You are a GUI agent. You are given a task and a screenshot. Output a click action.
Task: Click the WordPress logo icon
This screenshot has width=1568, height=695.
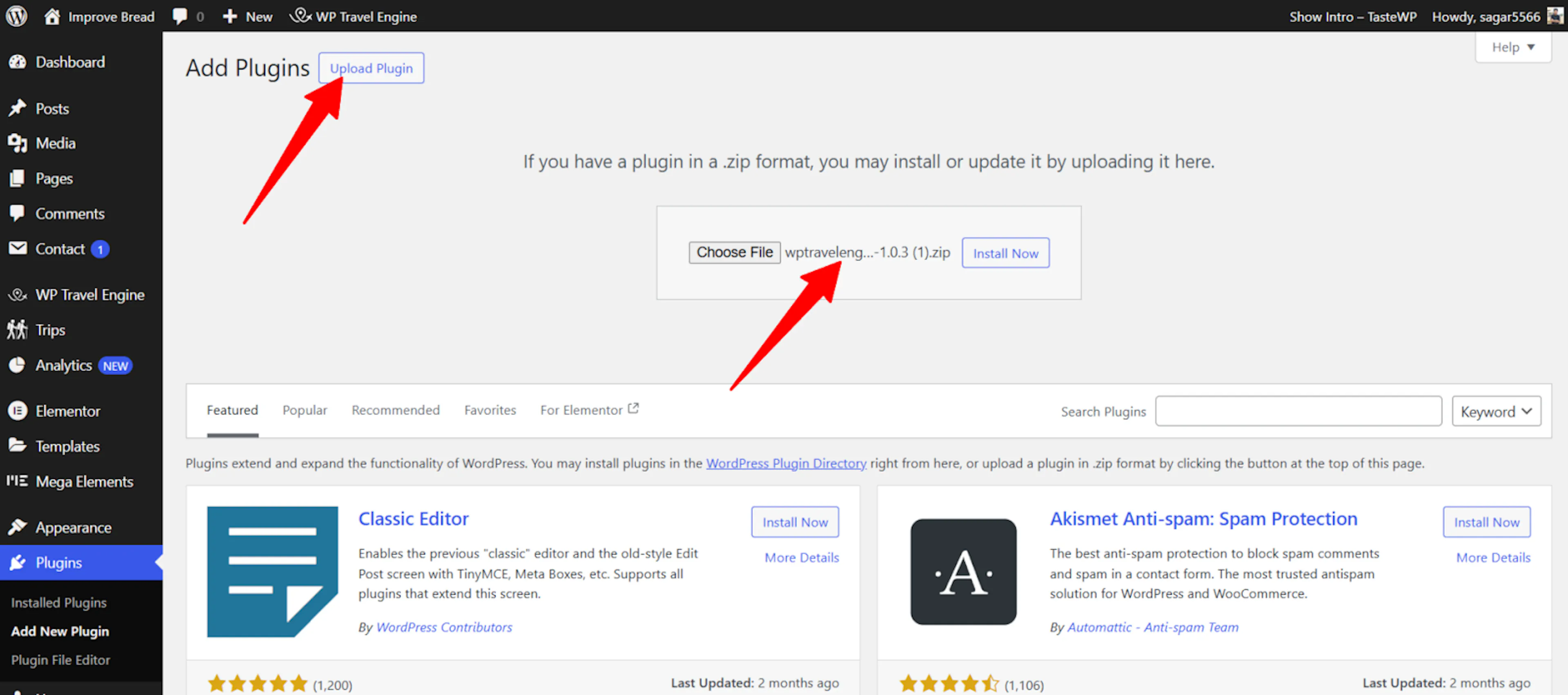click(16, 16)
